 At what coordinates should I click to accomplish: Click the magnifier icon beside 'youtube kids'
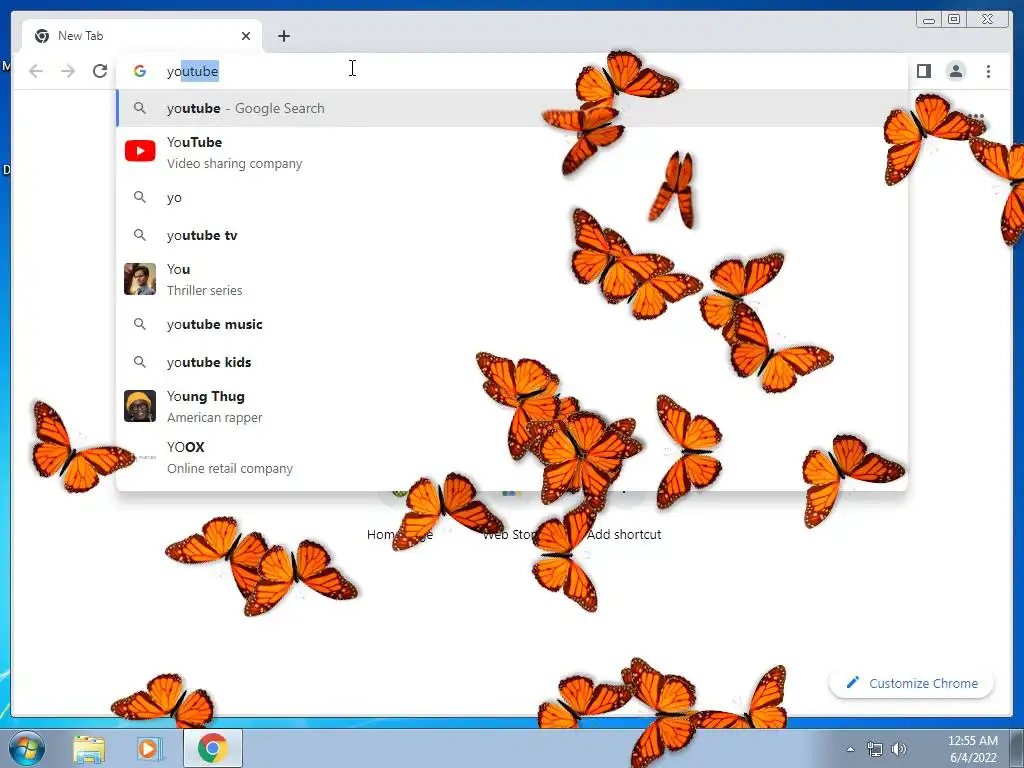140,361
